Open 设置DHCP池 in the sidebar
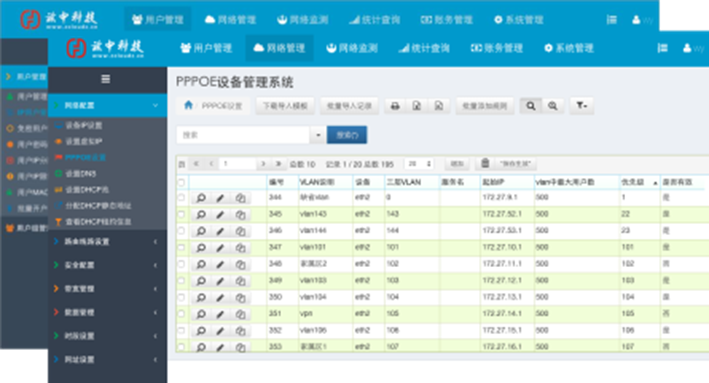 (x=87, y=190)
